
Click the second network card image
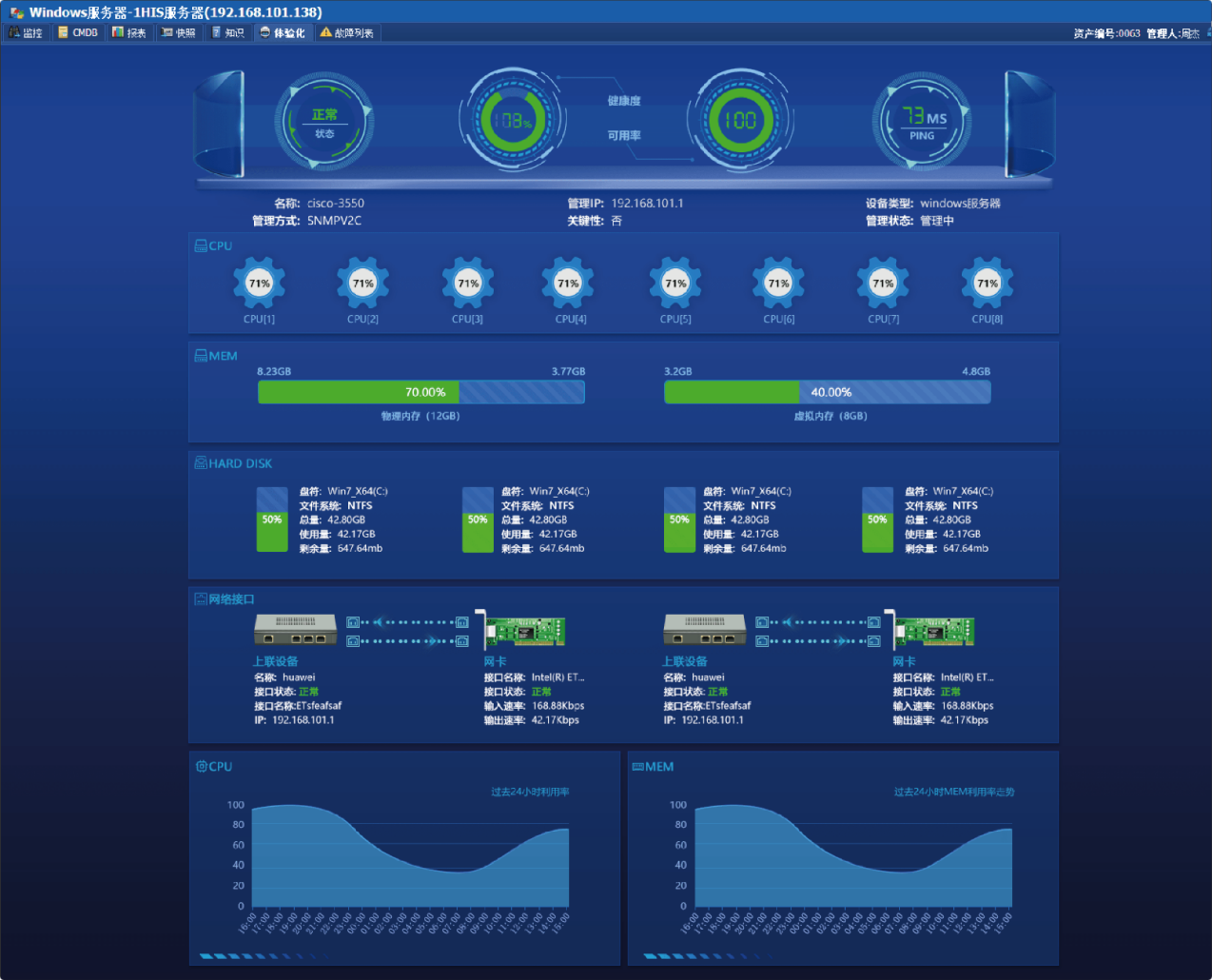pos(929,629)
